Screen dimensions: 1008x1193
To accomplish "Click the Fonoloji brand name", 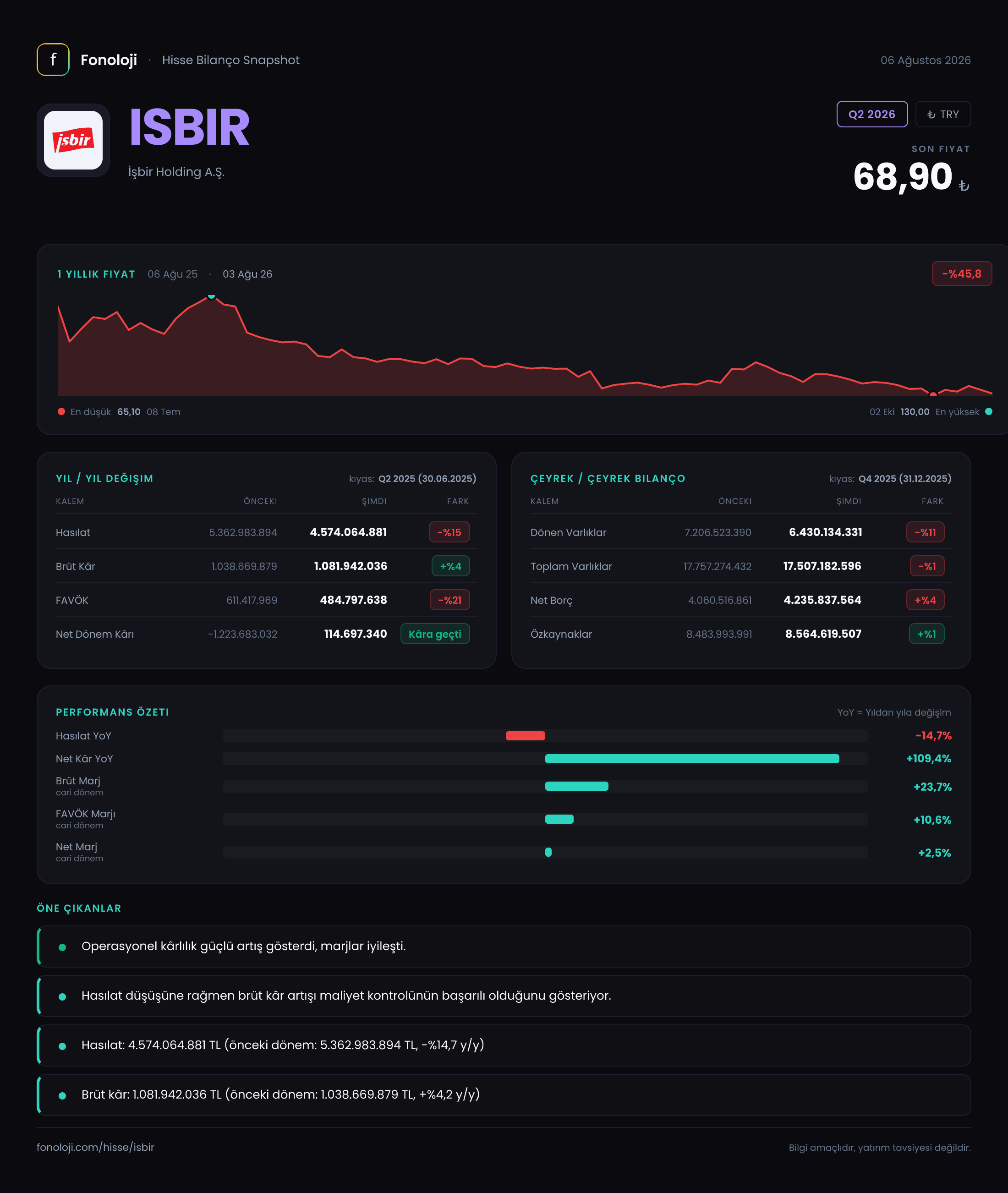I will 109,60.
